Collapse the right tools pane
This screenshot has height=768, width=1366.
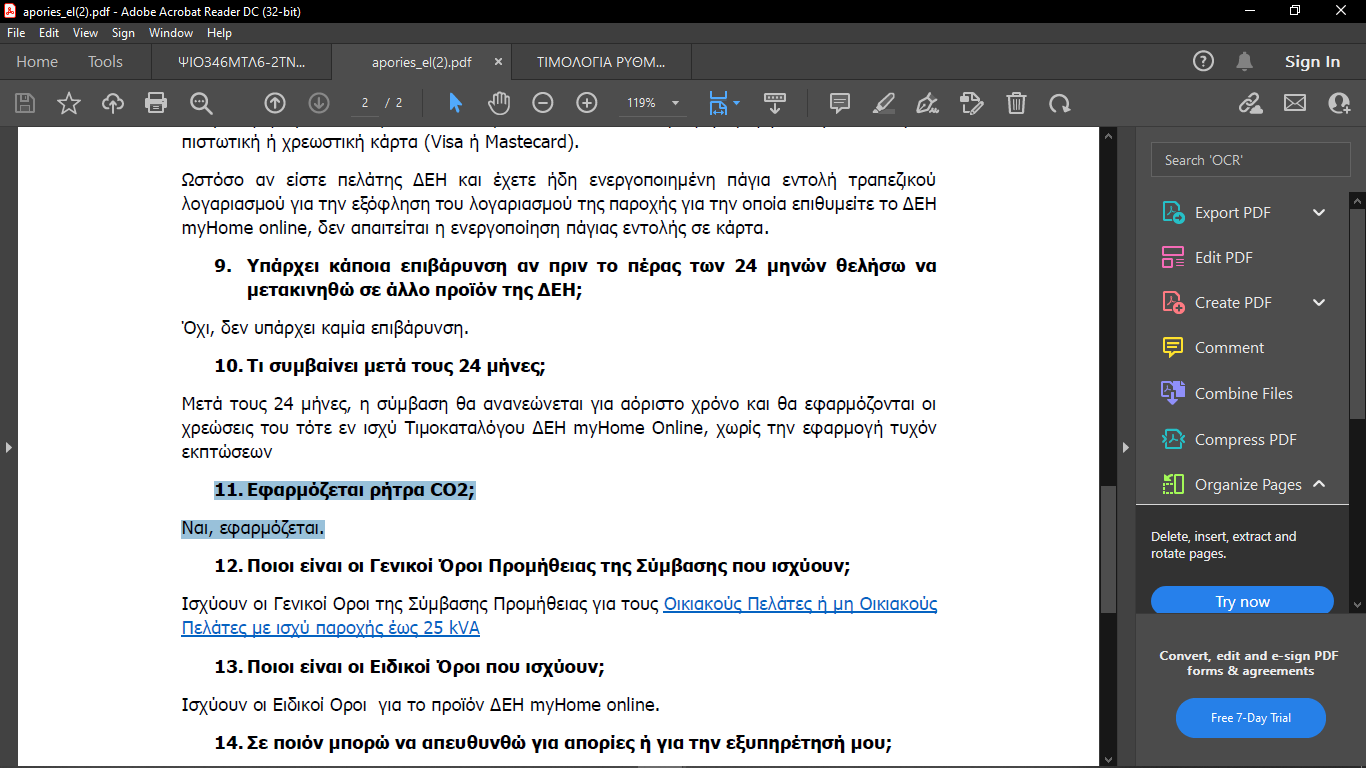pos(1125,447)
